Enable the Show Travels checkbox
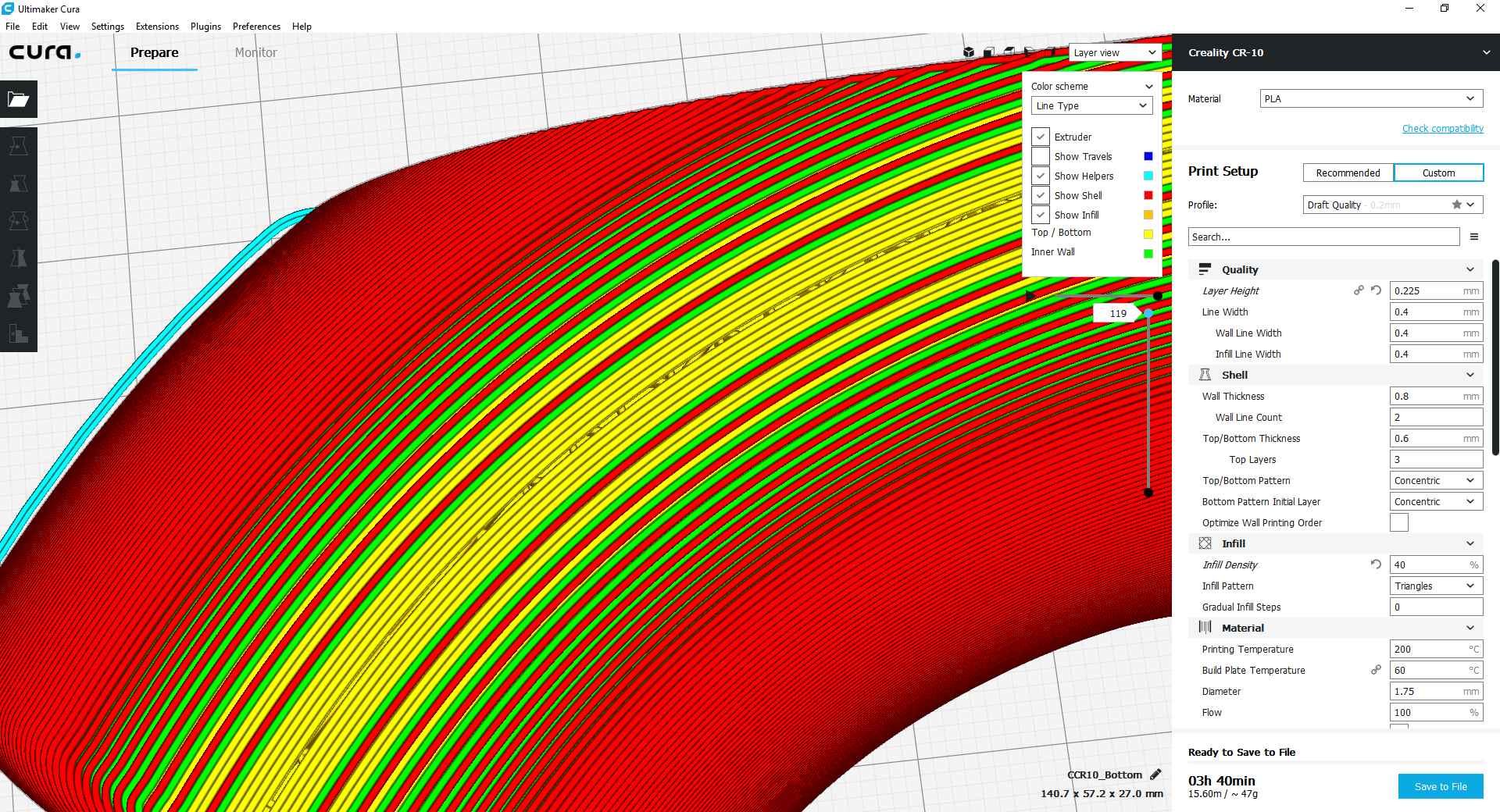The image size is (1500, 812). [1041, 156]
